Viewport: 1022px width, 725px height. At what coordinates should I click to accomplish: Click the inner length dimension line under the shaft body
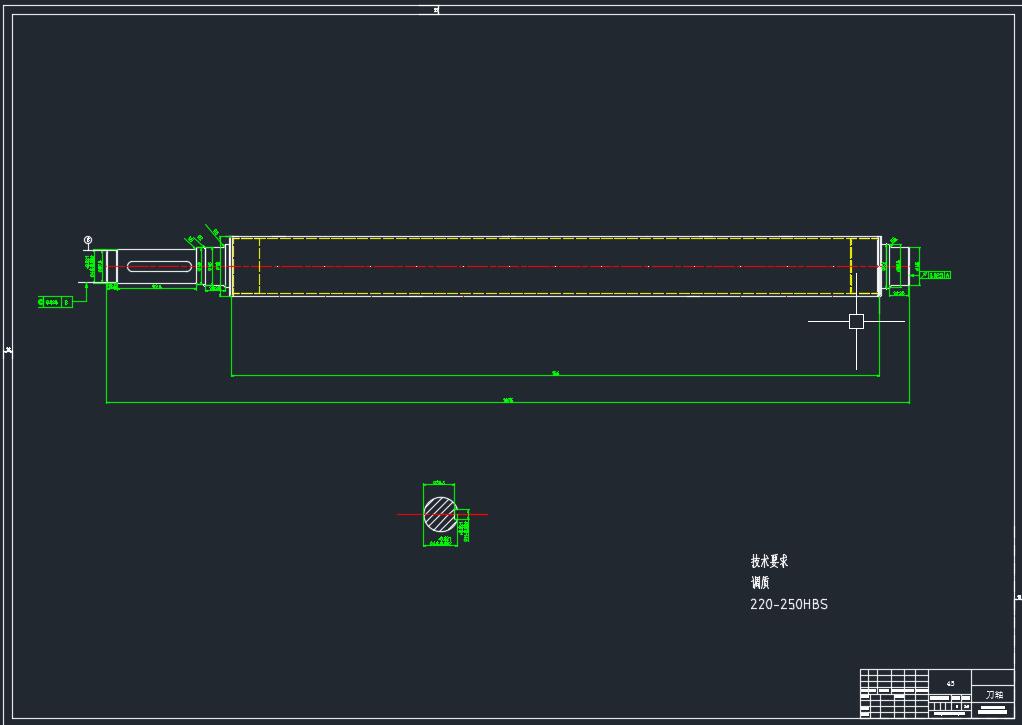tap(555, 376)
